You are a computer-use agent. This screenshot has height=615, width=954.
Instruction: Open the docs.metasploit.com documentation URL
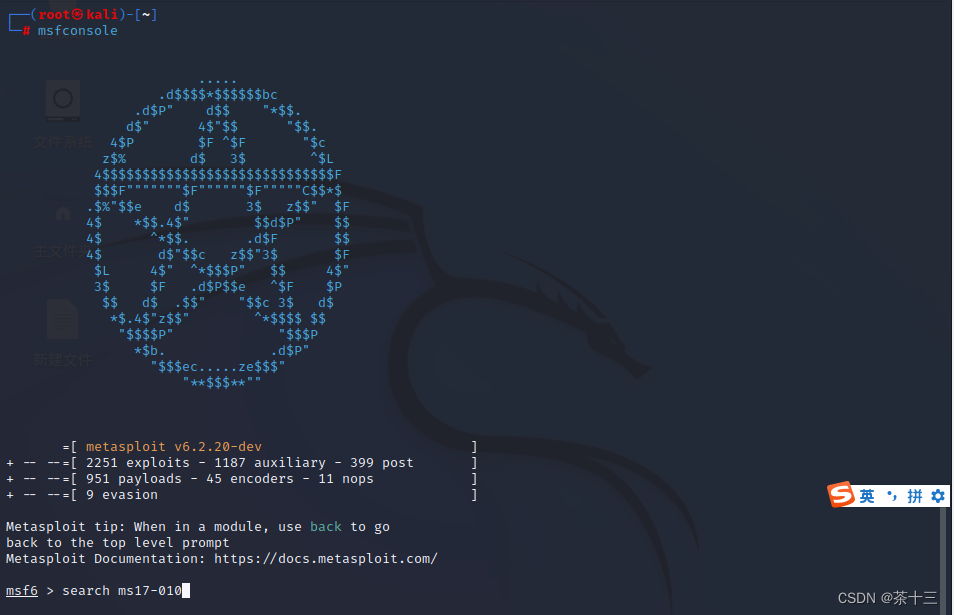tap(326, 558)
